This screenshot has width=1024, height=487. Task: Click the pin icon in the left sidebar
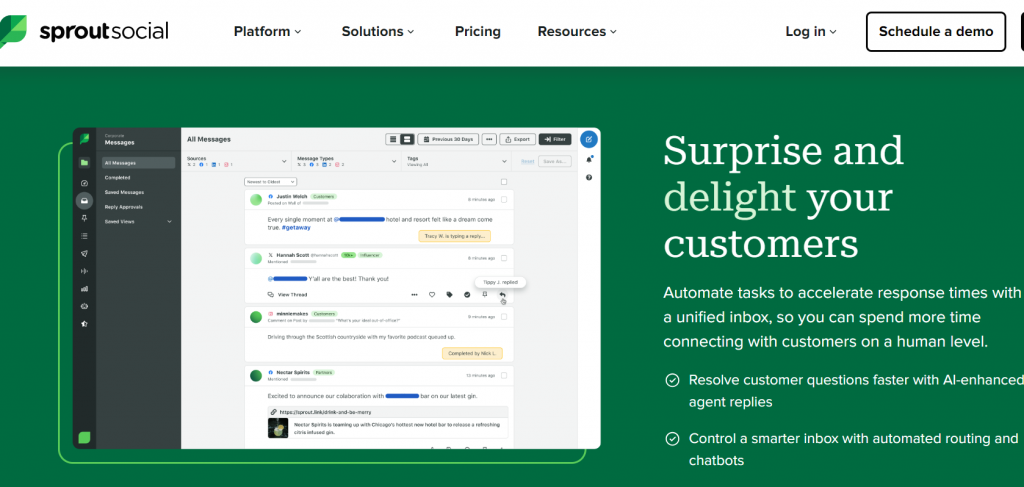[84, 219]
